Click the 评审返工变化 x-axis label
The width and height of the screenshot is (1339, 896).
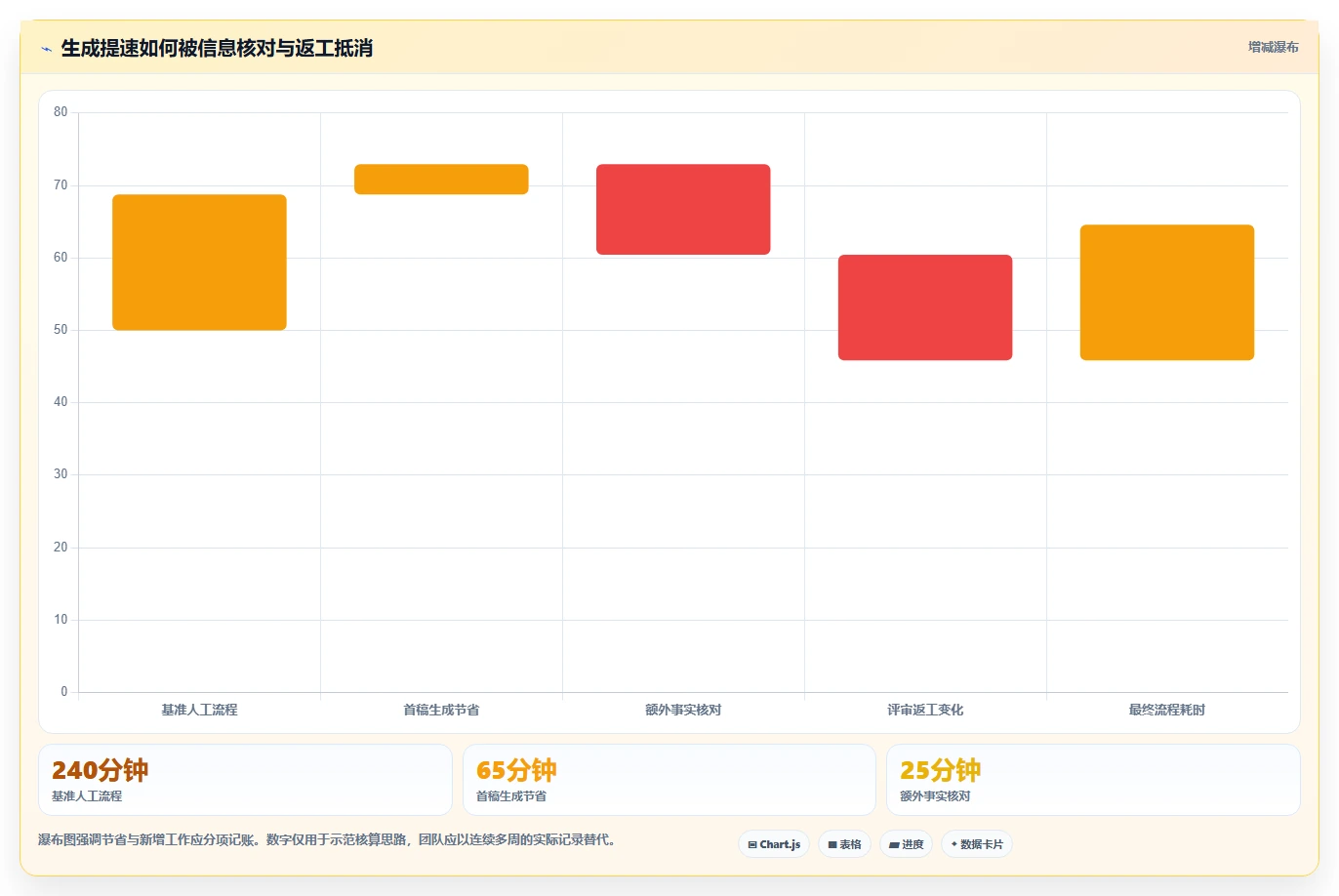click(925, 710)
